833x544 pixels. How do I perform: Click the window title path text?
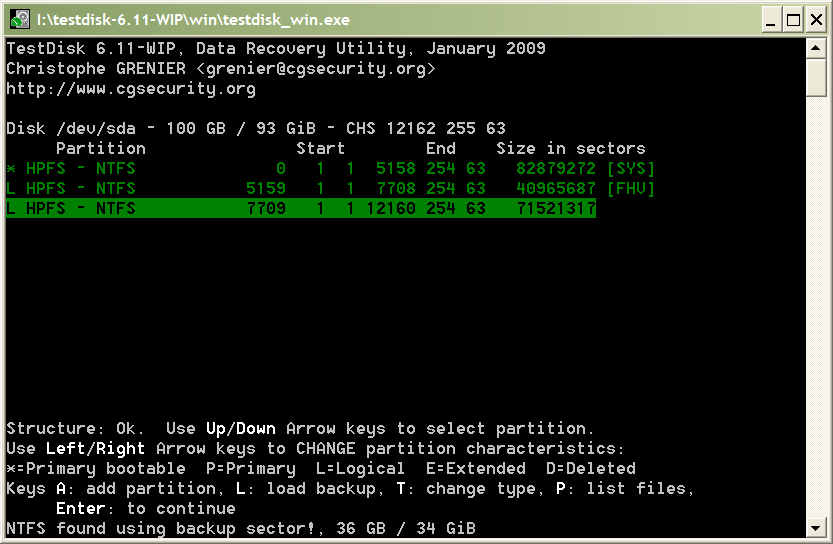[193, 20]
